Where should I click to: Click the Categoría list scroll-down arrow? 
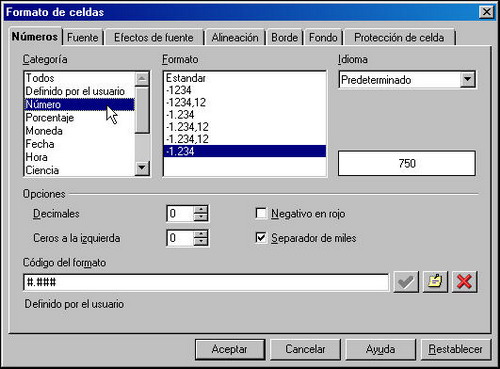pyautogui.click(x=142, y=168)
